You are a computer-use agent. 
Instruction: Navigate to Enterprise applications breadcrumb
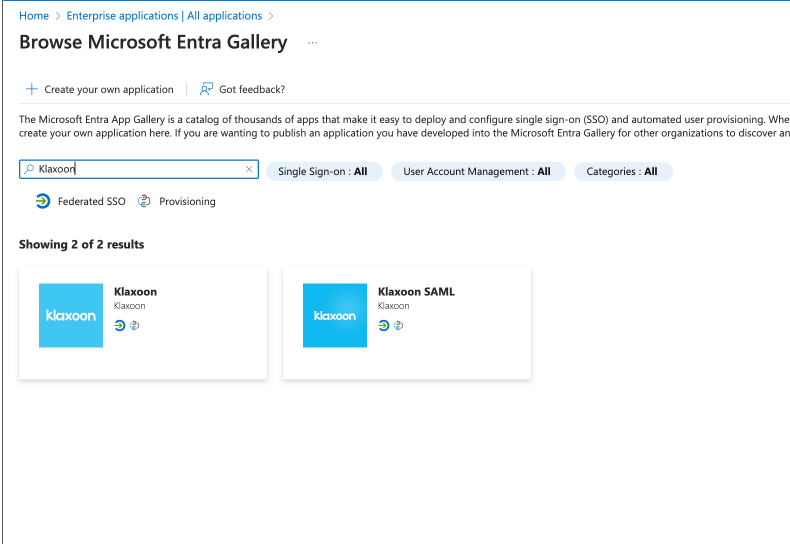164,16
